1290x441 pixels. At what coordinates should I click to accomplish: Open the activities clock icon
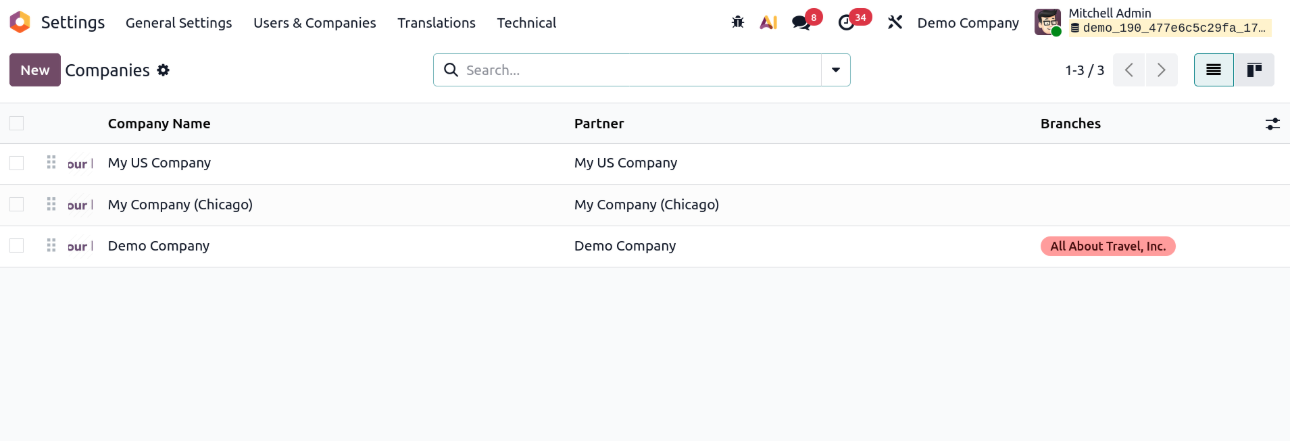[847, 22]
